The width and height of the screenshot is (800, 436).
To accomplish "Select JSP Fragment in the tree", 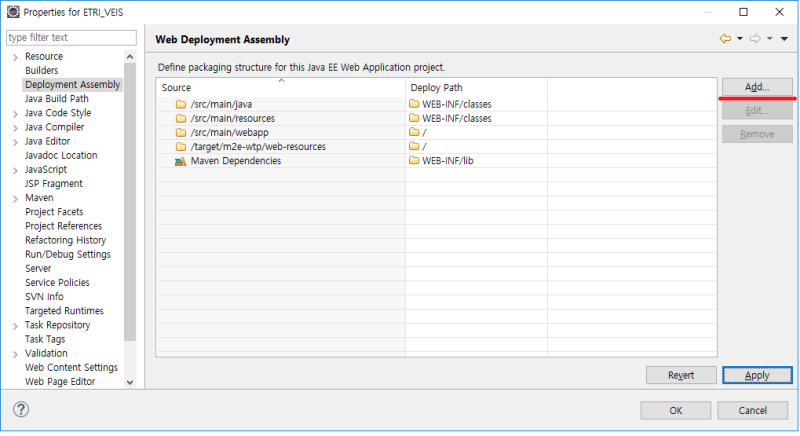I will coord(54,184).
